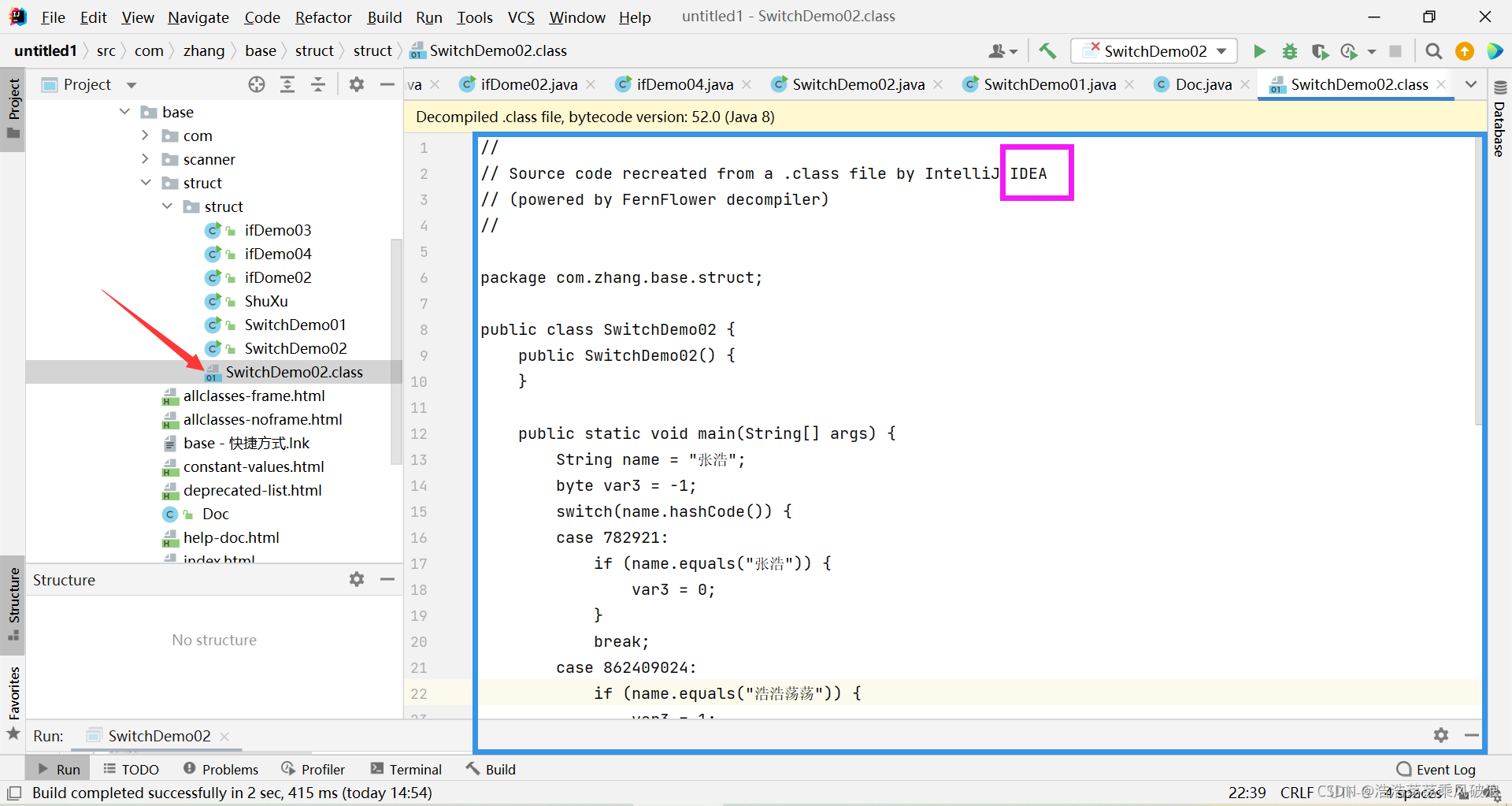Open Search Everywhere magnifier icon
Image resolution: width=1512 pixels, height=806 pixels.
(1434, 51)
